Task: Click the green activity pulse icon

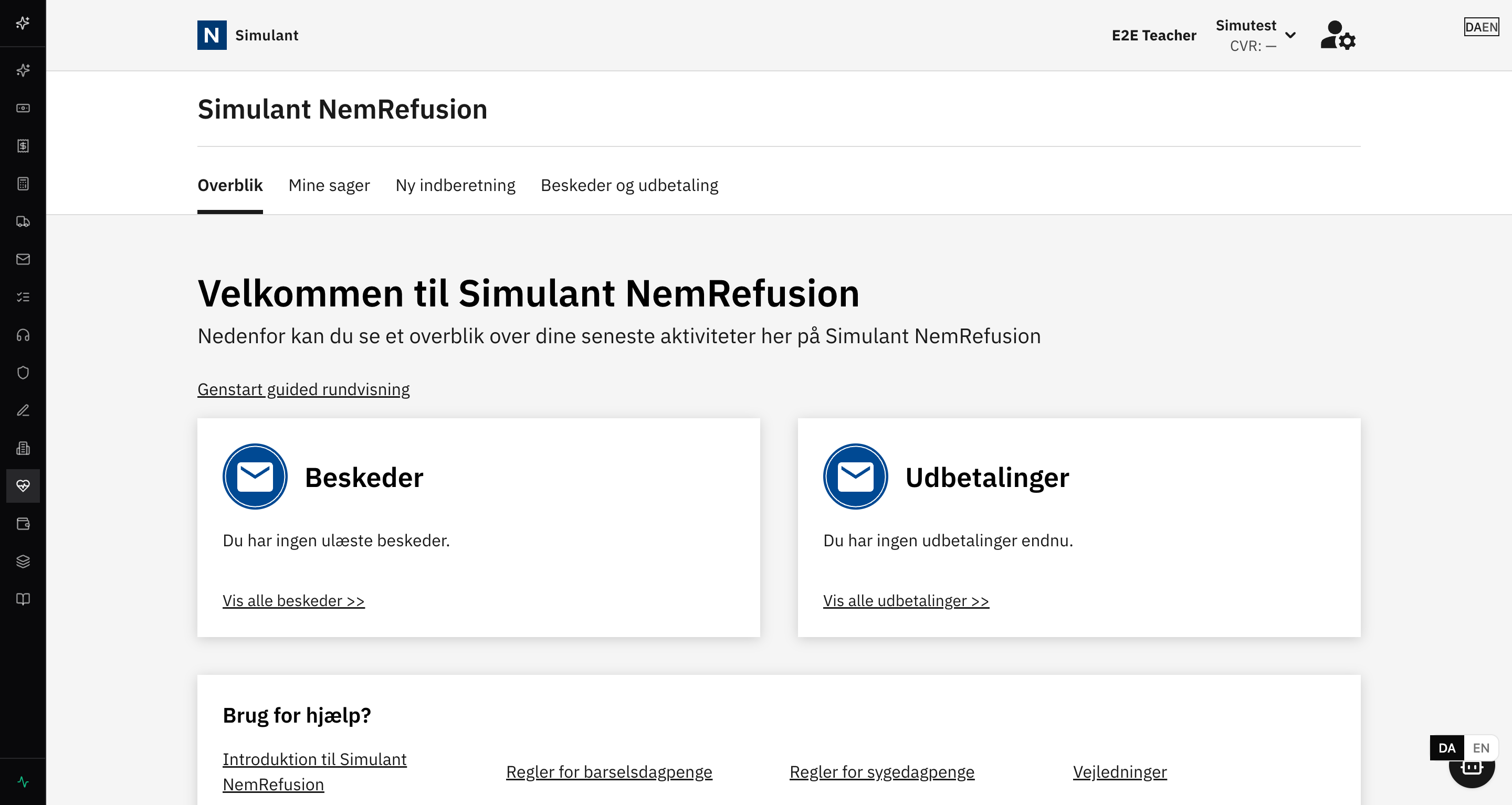Action: (23, 781)
